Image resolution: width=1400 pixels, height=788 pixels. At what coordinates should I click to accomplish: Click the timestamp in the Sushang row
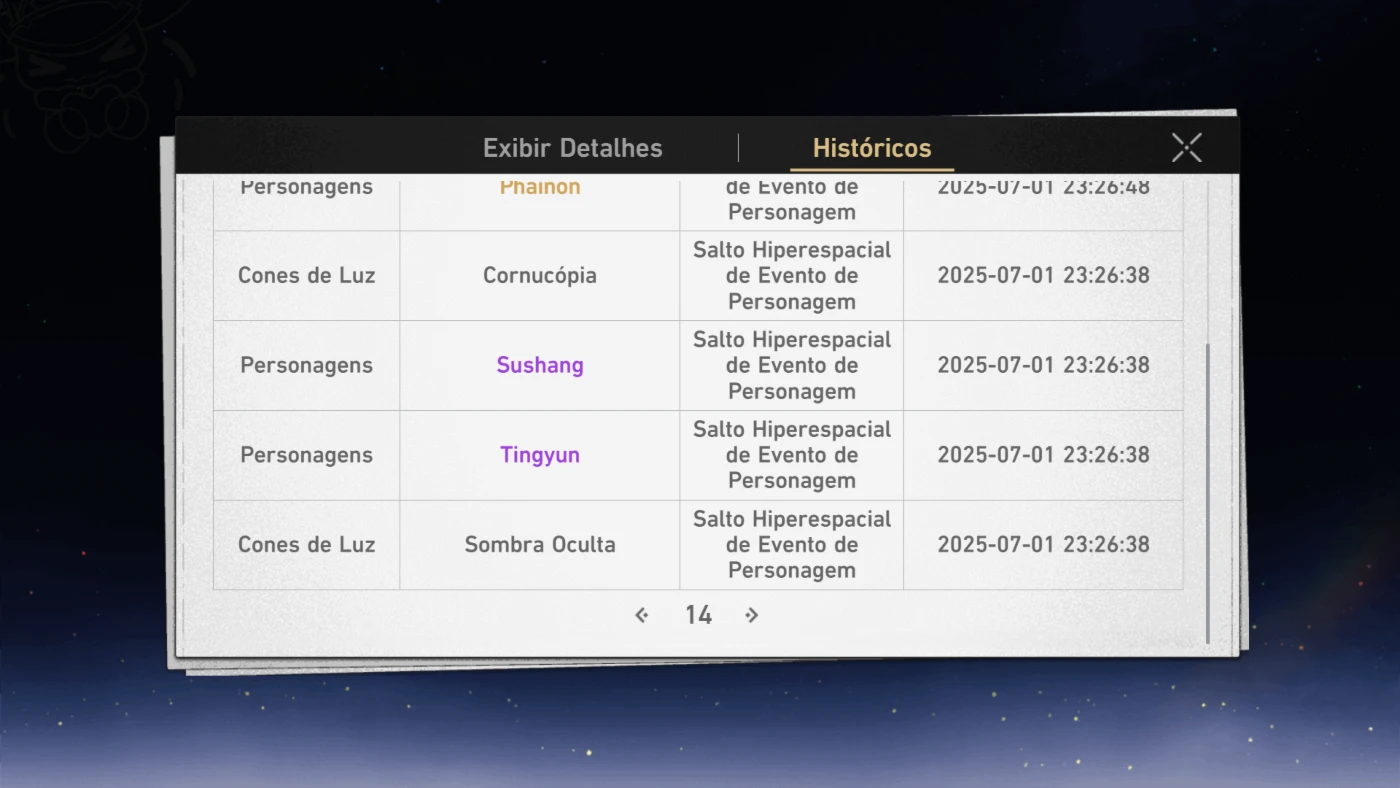(1043, 365)
